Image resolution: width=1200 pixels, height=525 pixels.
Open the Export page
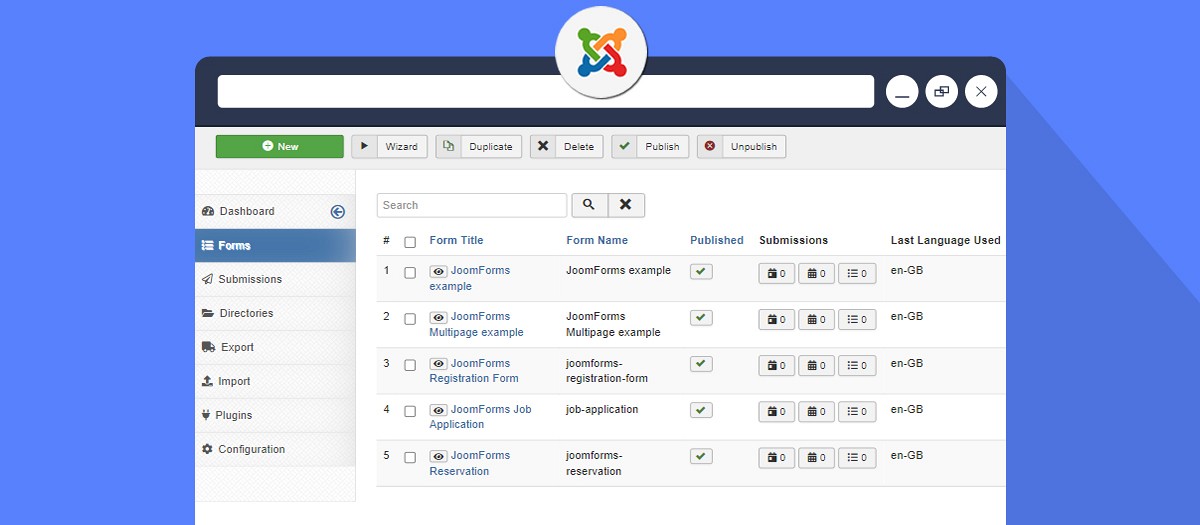275,347
